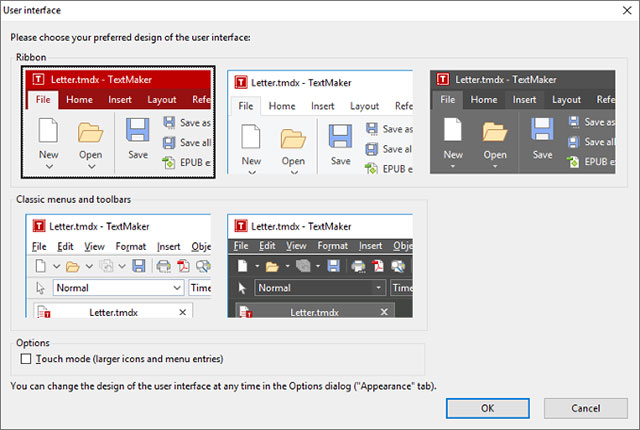Open Normal style dropdown in dark classic preview

(x=320, y=288)
